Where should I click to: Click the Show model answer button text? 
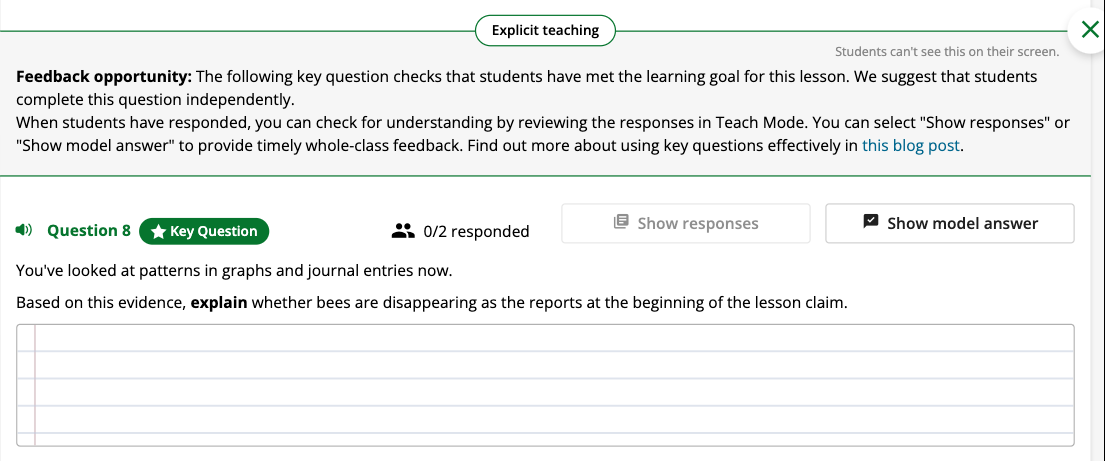[962, 223]
